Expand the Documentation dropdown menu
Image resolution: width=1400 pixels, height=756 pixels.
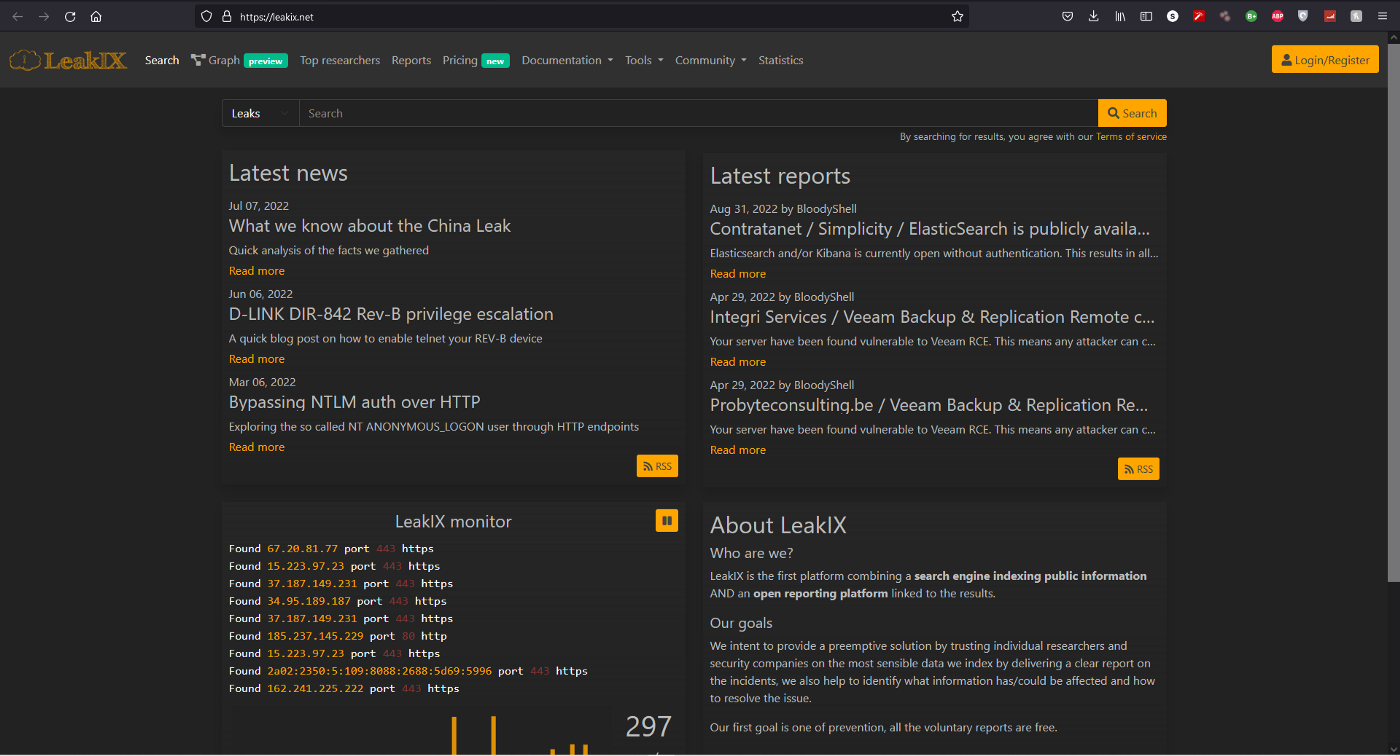[x=567, y=60]
